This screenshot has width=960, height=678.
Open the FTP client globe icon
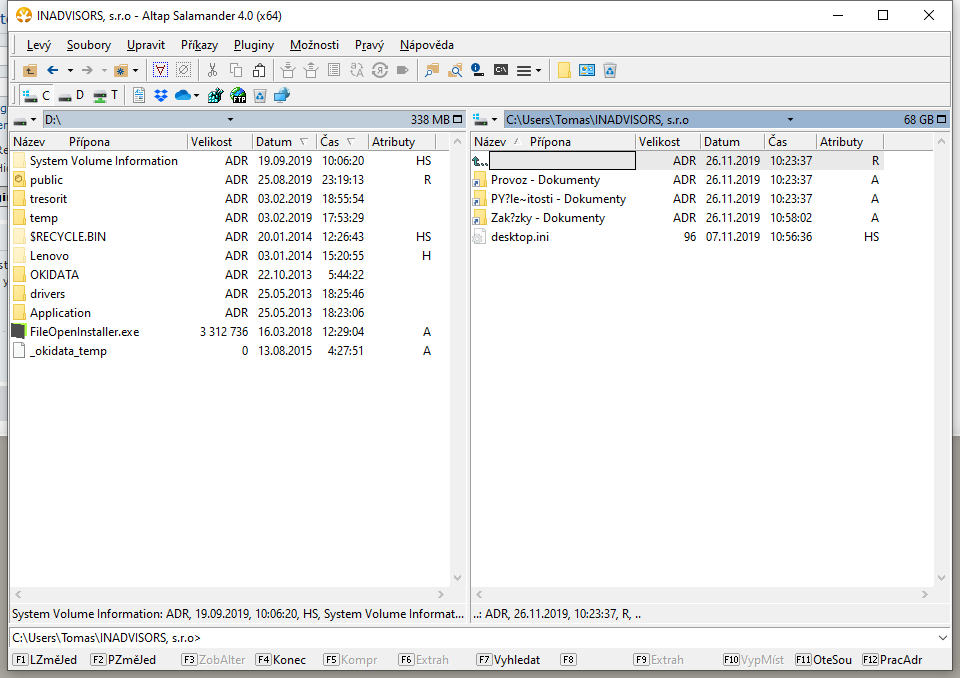point(238,96)
